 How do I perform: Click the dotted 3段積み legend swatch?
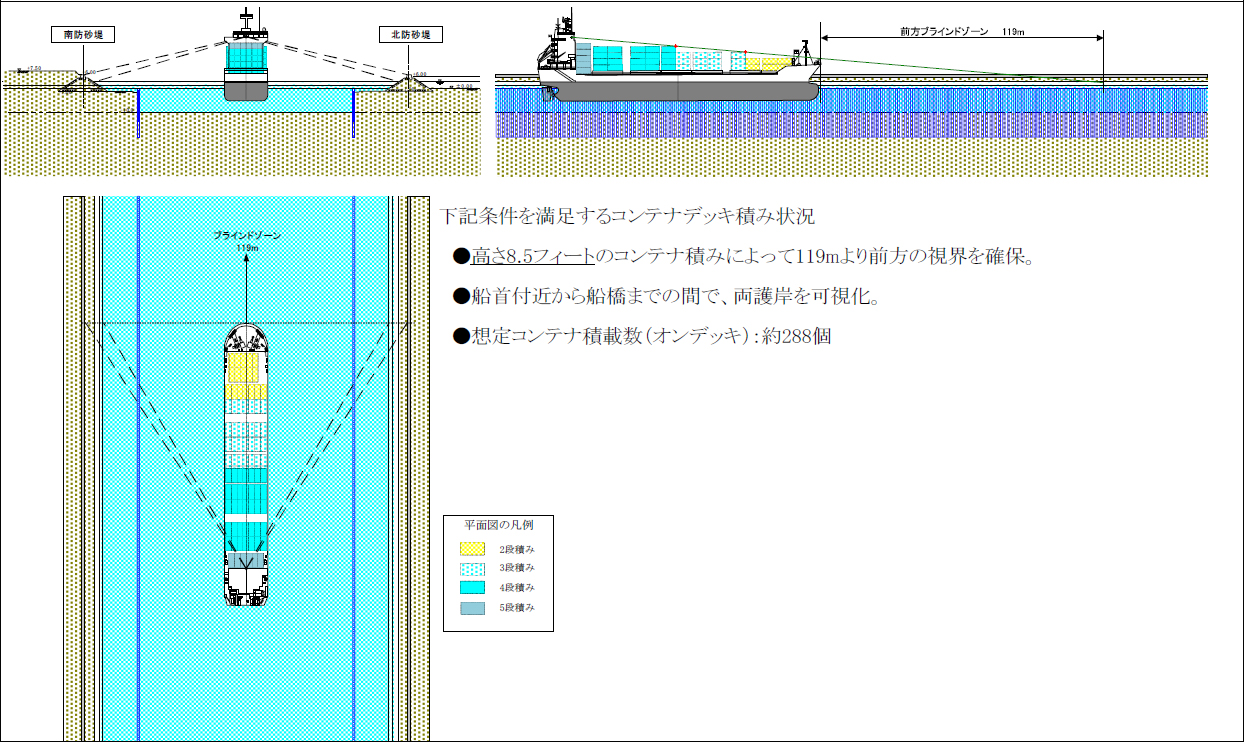472,568
